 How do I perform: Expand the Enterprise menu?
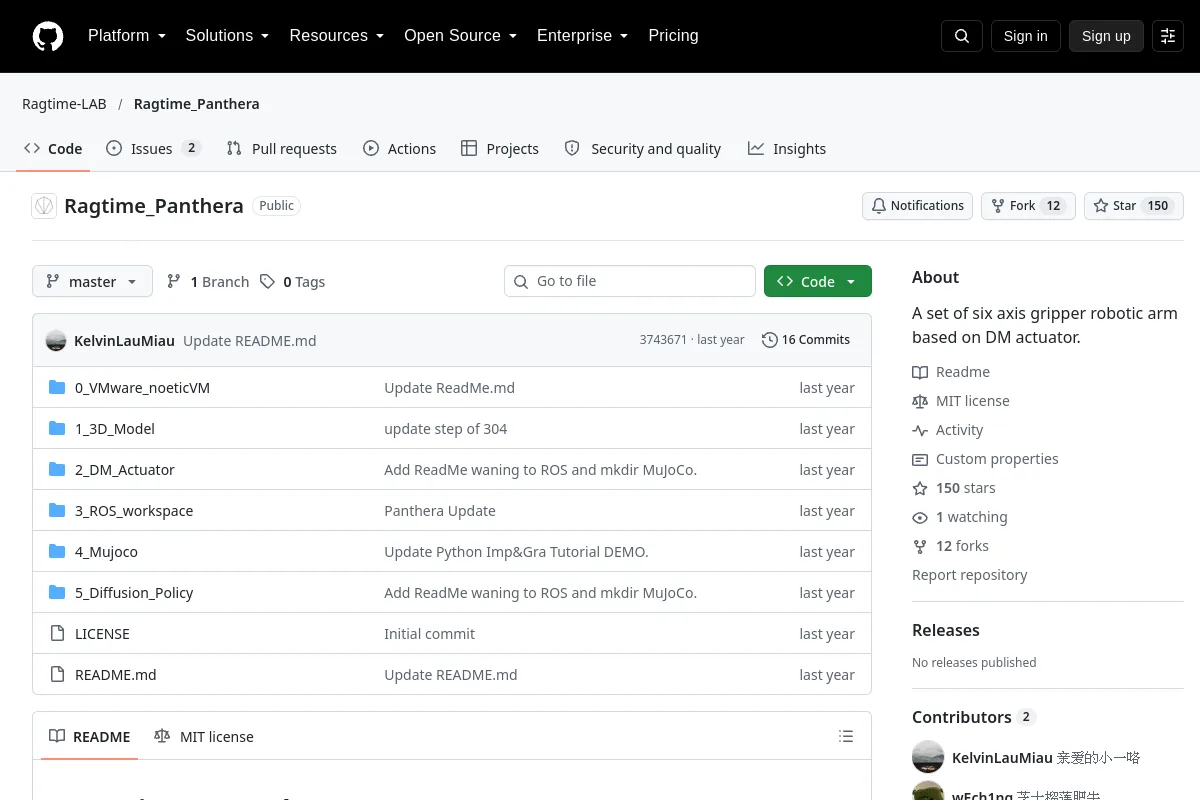[x=582, y=36]
